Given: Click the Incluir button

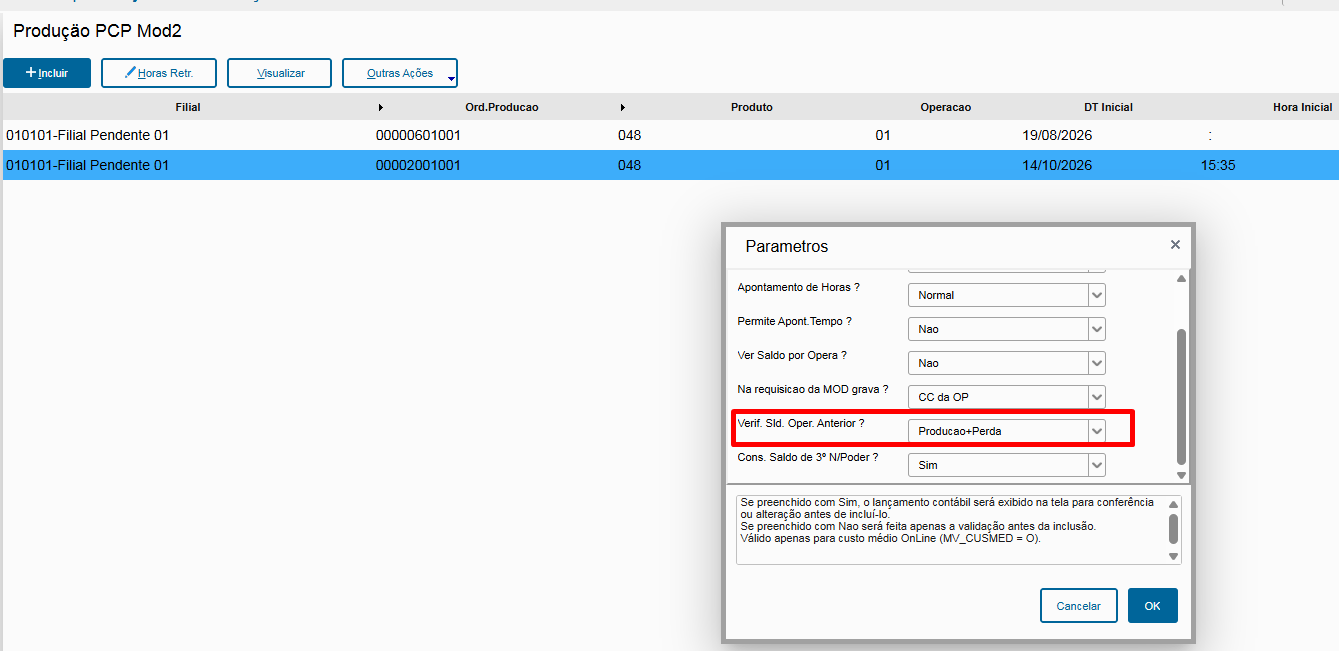Looking at the screenshot, I should (x=47, y=73).
